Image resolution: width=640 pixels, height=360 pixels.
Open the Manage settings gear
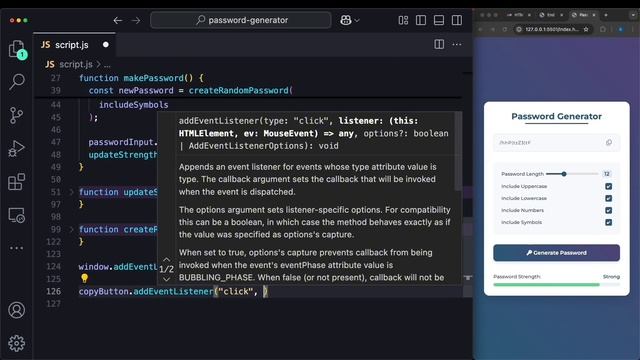point(16,343)
